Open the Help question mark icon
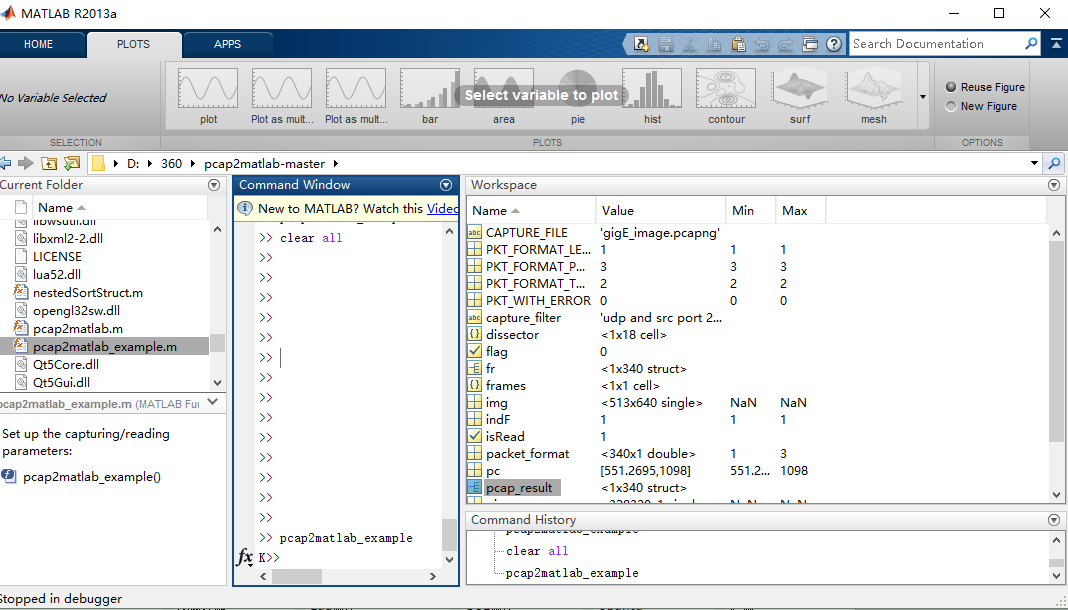 click(x=833, y=44)
